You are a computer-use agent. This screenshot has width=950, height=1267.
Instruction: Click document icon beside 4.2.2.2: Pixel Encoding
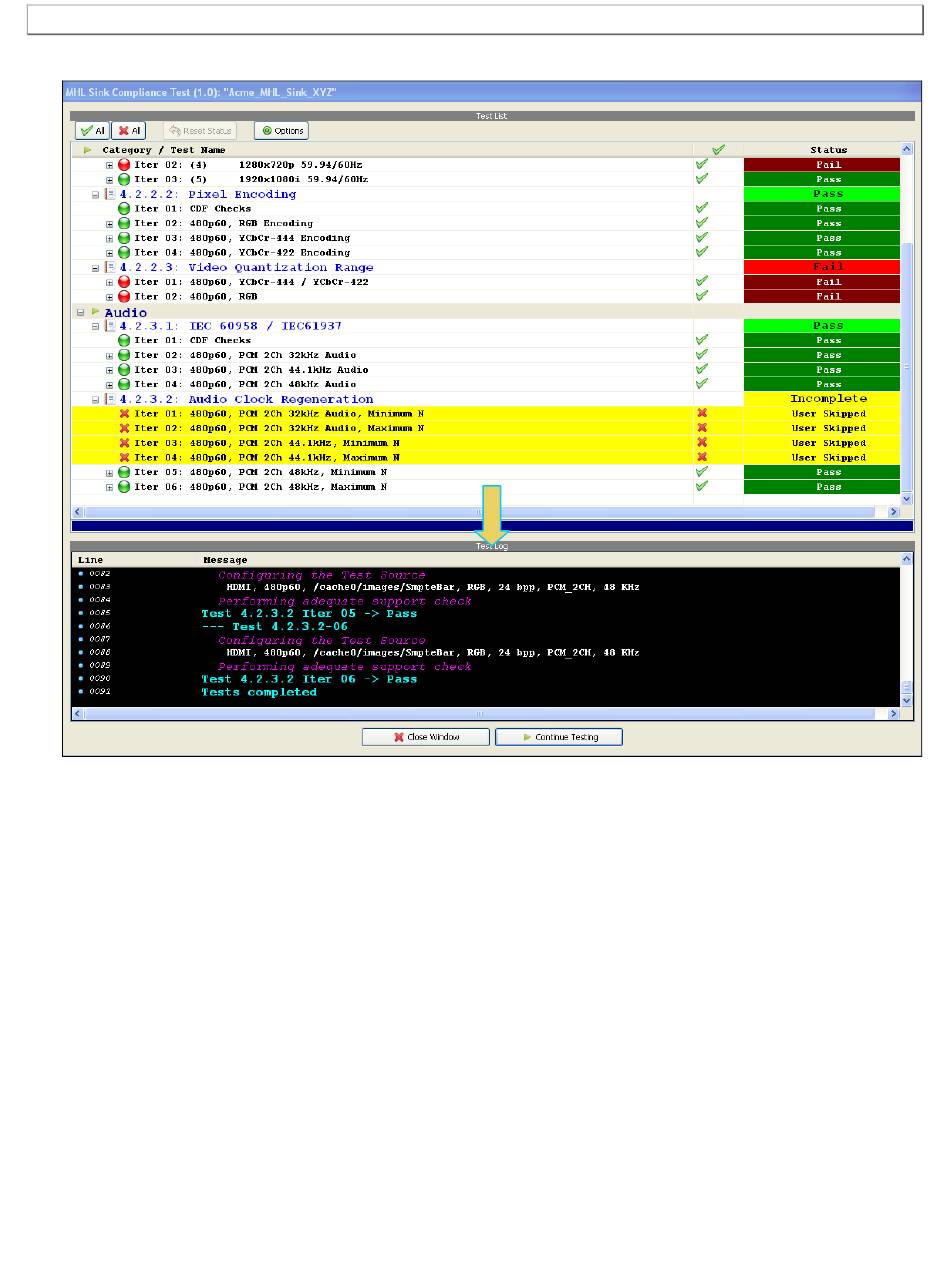click(110, 194)
